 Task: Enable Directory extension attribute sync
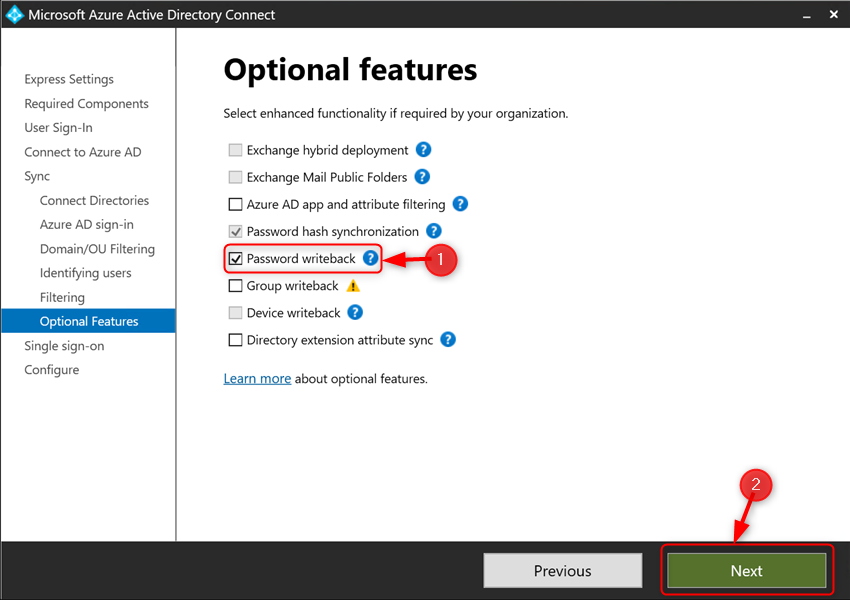[235, 339]
